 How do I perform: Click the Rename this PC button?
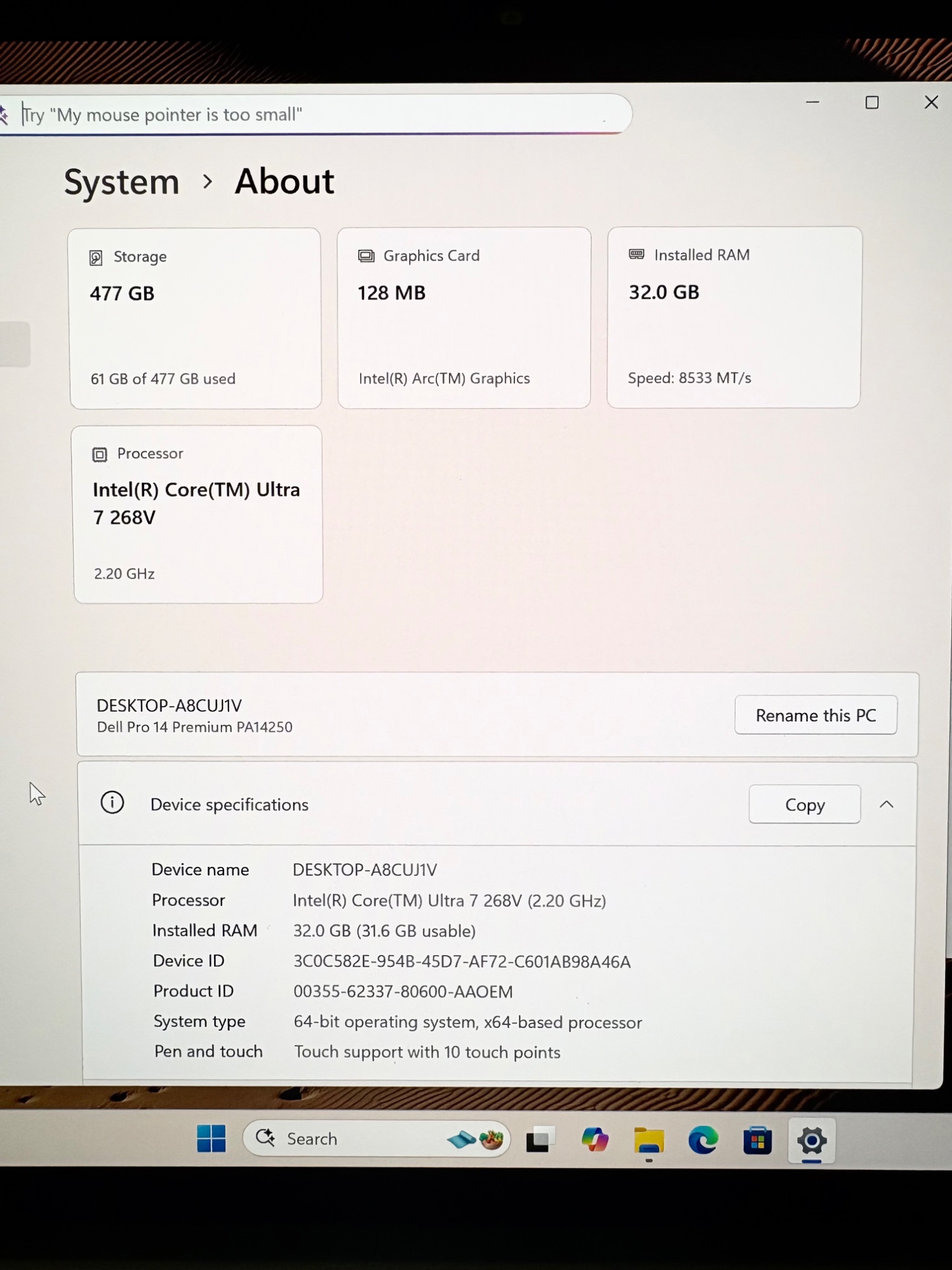tap(815, 715)
